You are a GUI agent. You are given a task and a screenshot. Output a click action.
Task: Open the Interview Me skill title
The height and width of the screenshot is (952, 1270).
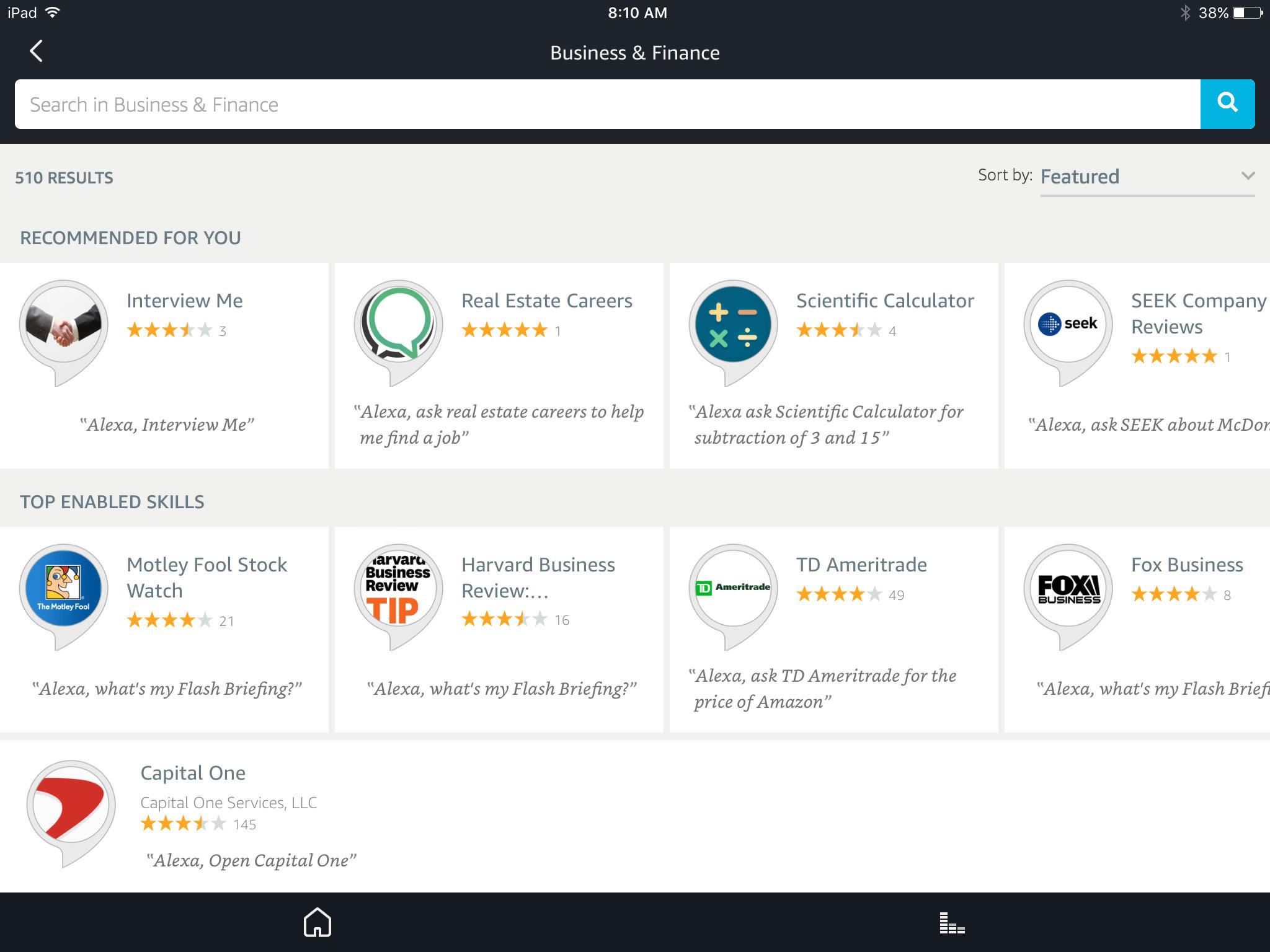tap(185, 301)
